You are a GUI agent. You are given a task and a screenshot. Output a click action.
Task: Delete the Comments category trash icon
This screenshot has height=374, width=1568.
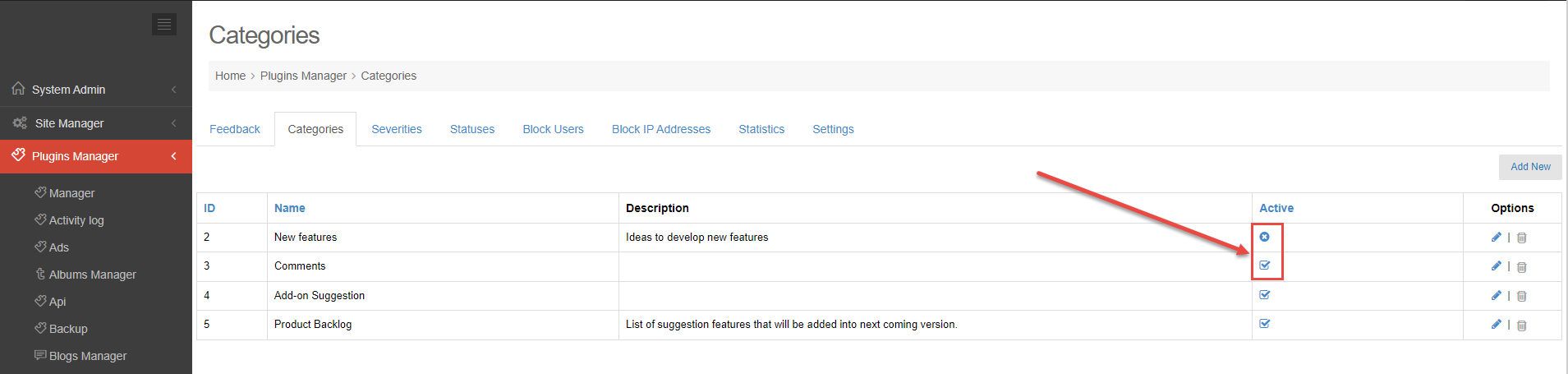coord(1521,267)
